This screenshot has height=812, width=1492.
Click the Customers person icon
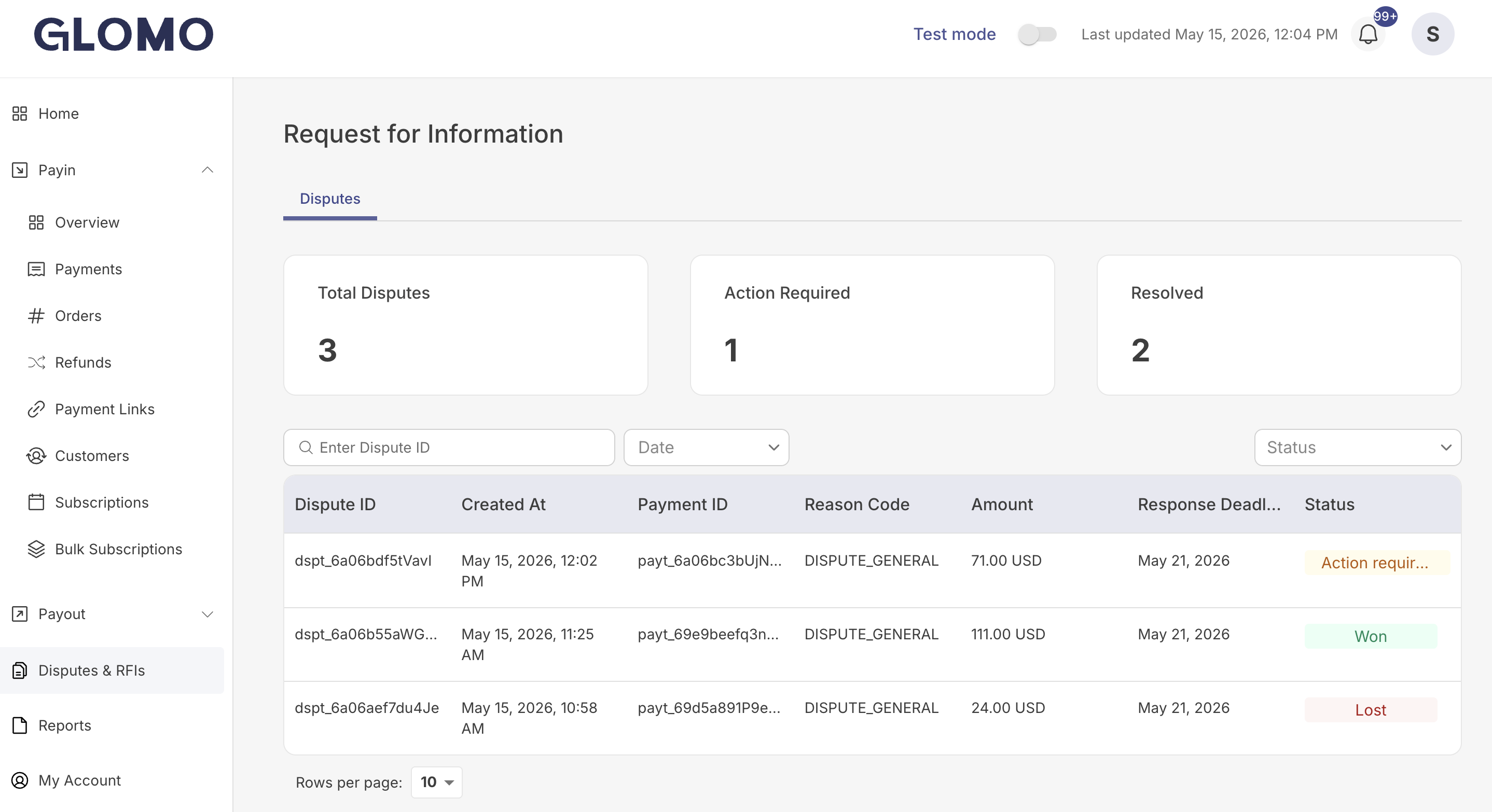tap(36, 456)
